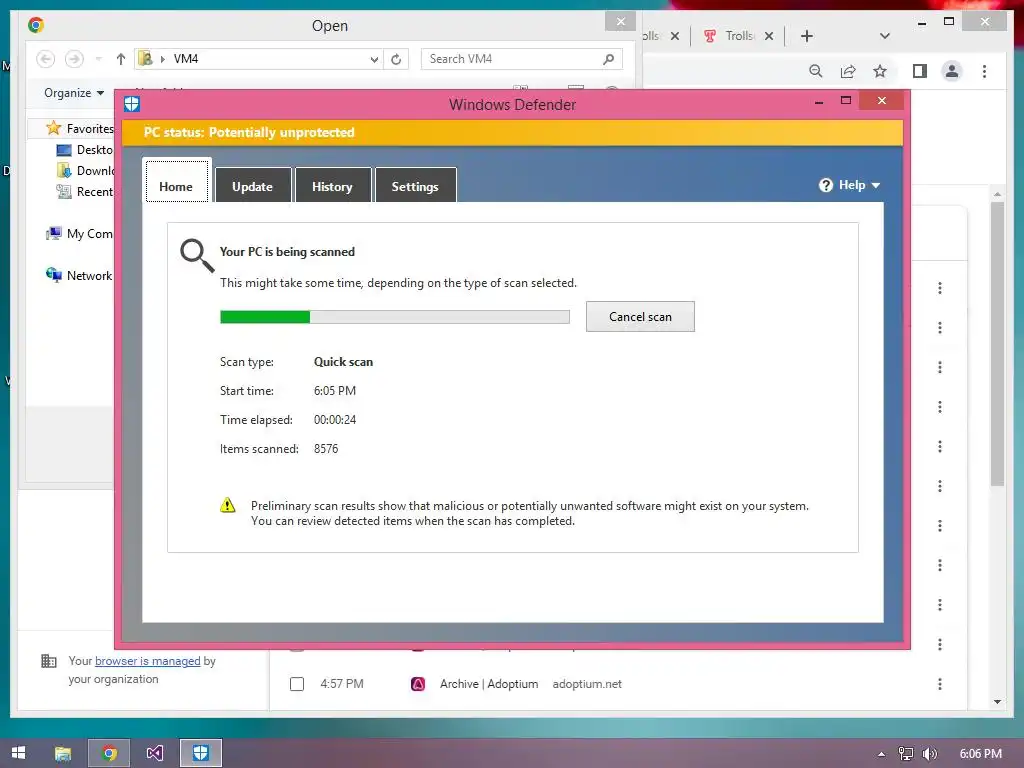Open the Chrome profile avatar
The image size is (1024, 768).
click(952, 71)
